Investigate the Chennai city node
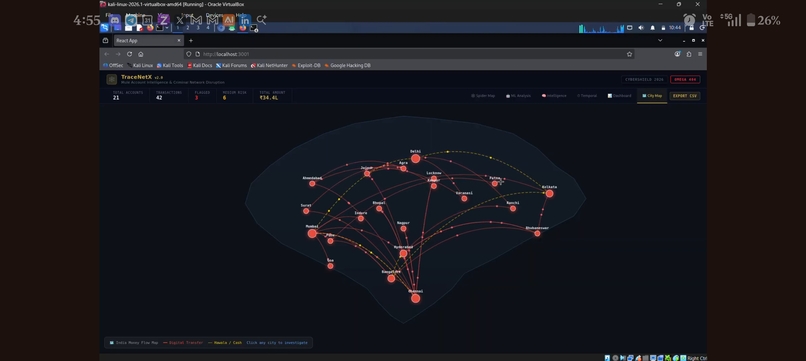Image resolution: width=806 pixels, height=361 pixels. [415, 298]
